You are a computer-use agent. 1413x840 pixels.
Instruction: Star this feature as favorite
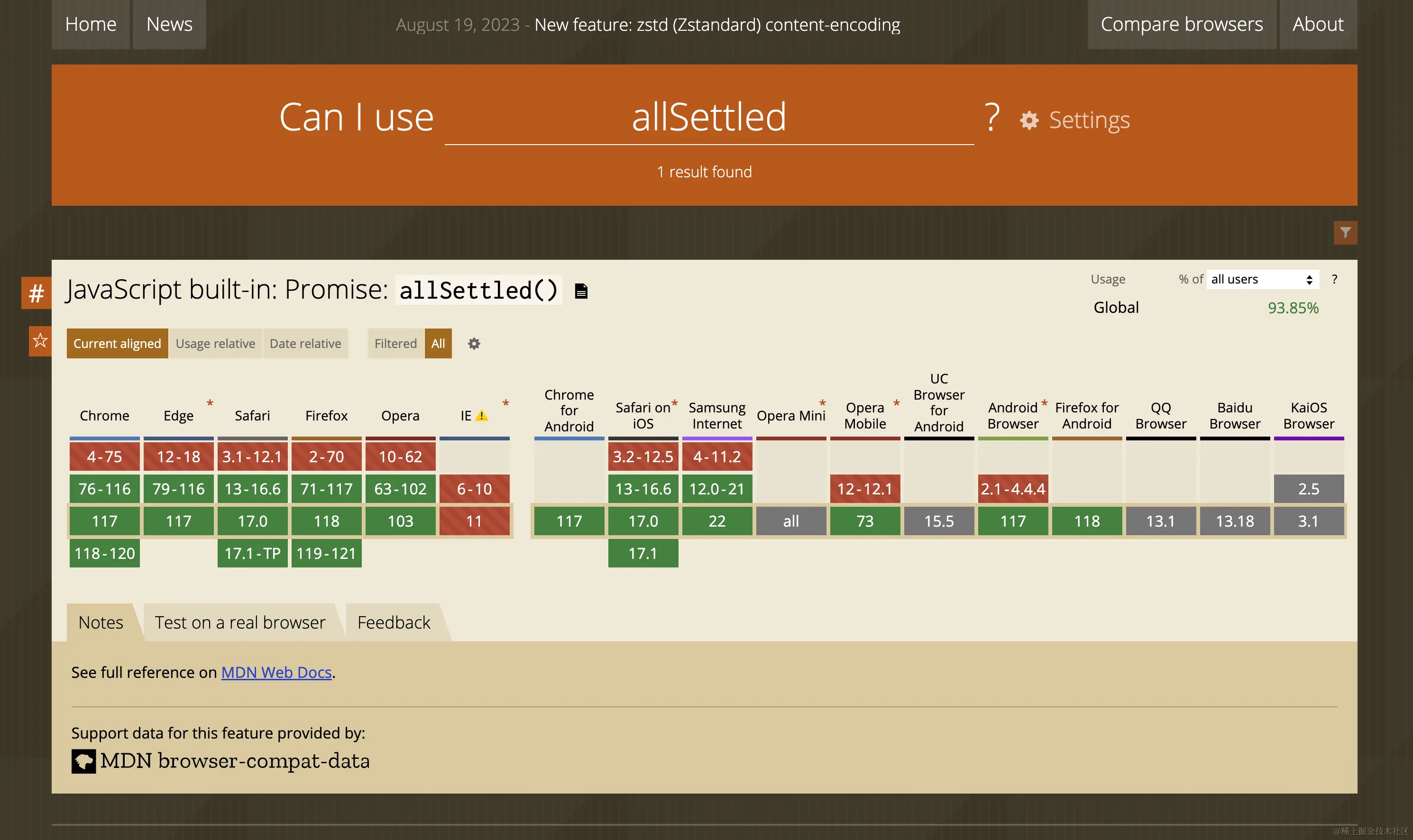[40, 341]
